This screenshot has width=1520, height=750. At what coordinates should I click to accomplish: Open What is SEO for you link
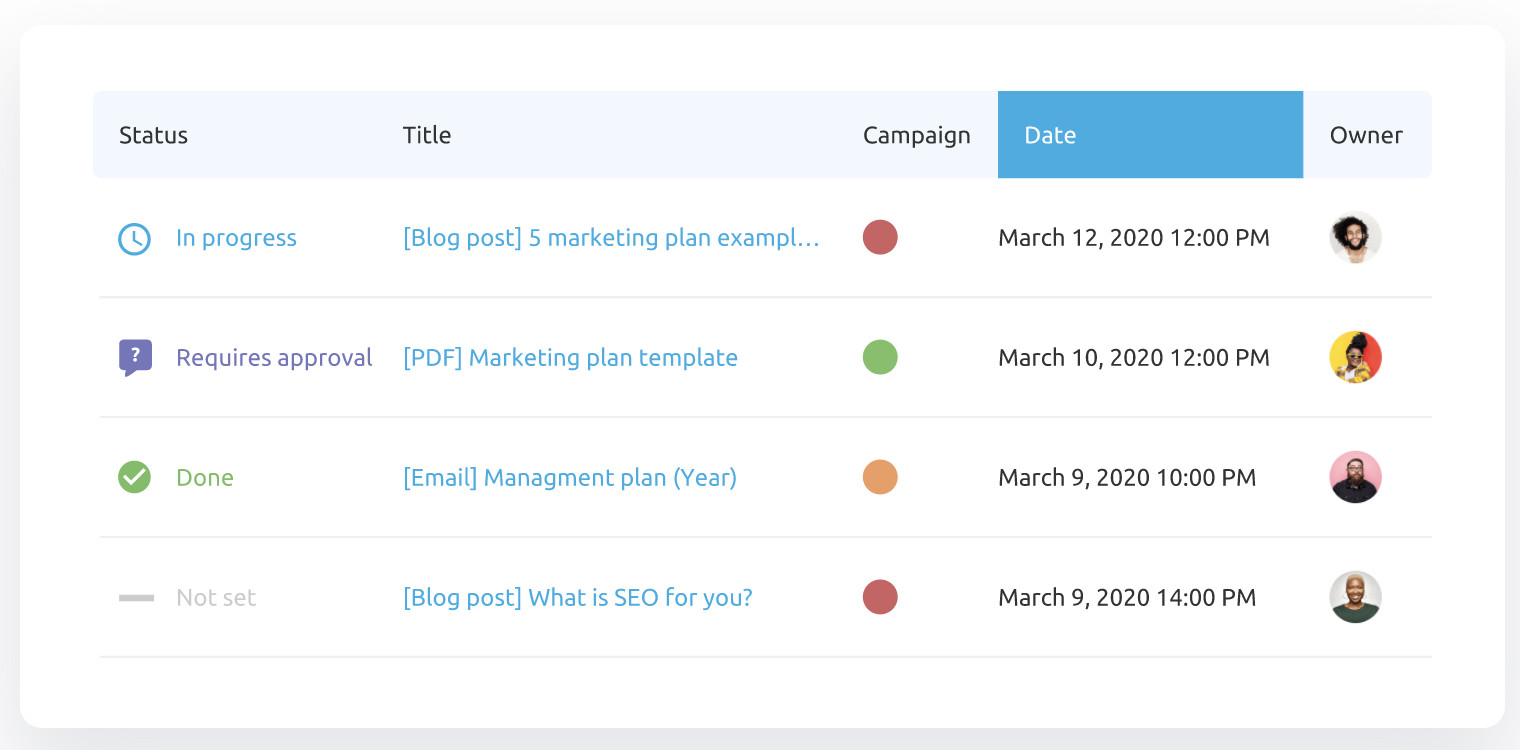pyautogui.click(x=577, y=598)
